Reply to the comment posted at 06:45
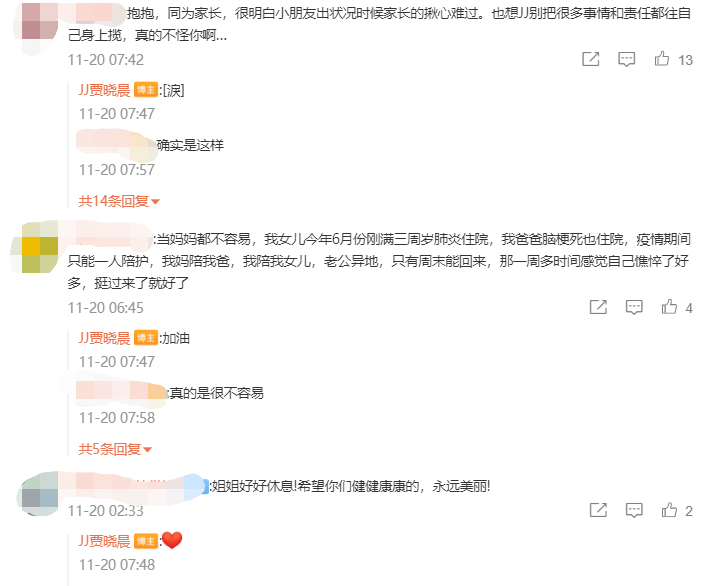Screen dimensions: 706x586 [634, 308]
